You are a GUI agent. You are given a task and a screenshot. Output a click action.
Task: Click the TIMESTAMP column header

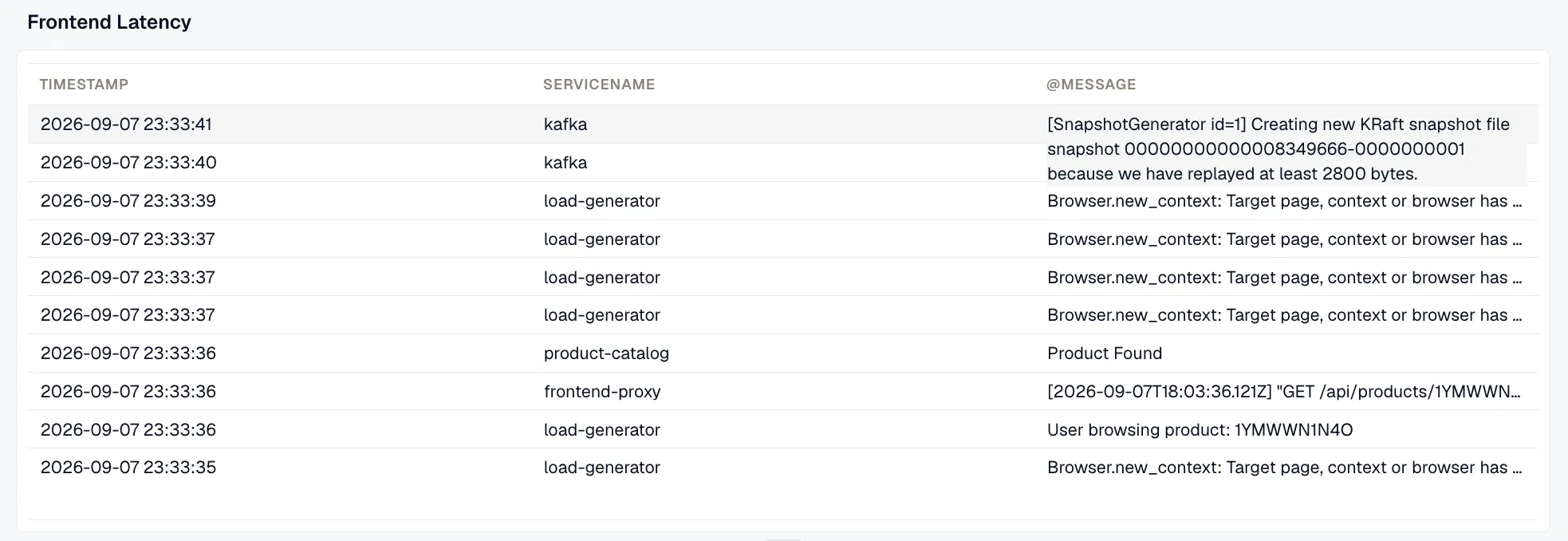[x=84, y=85]
